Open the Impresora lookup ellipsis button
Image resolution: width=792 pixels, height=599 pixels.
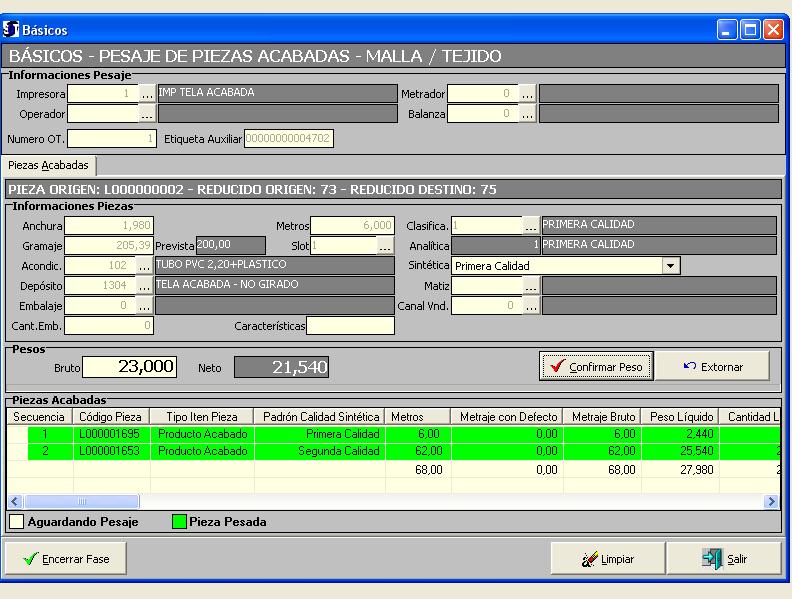146,94
